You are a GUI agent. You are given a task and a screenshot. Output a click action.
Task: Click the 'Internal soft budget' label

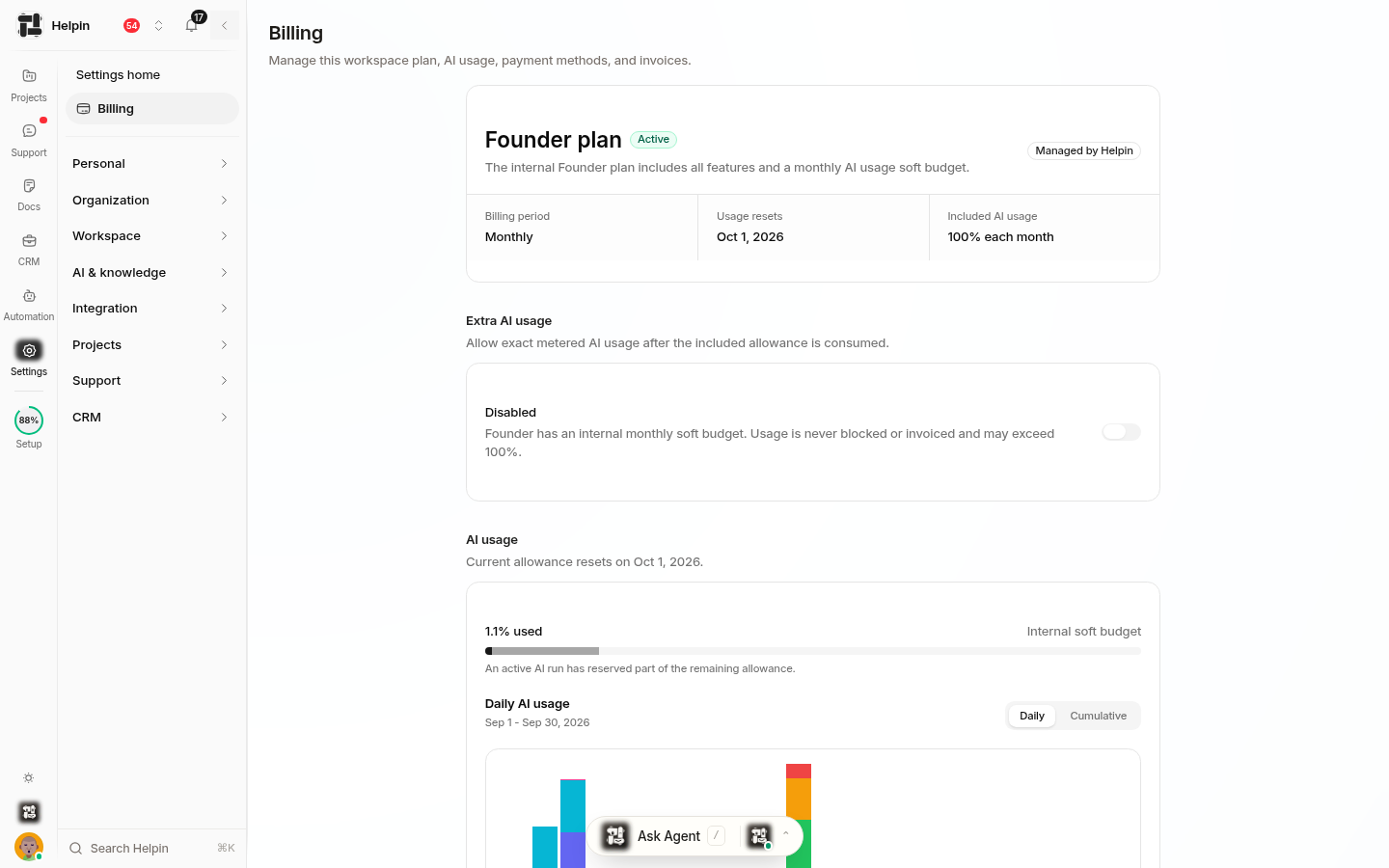(x=1083, y=632)
